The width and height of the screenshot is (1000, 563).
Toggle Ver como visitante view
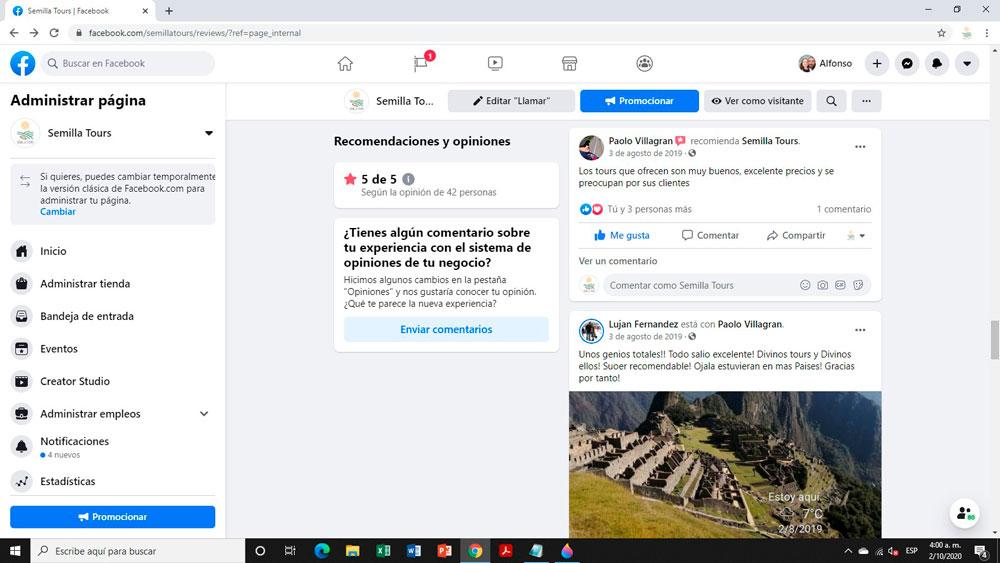758,101
